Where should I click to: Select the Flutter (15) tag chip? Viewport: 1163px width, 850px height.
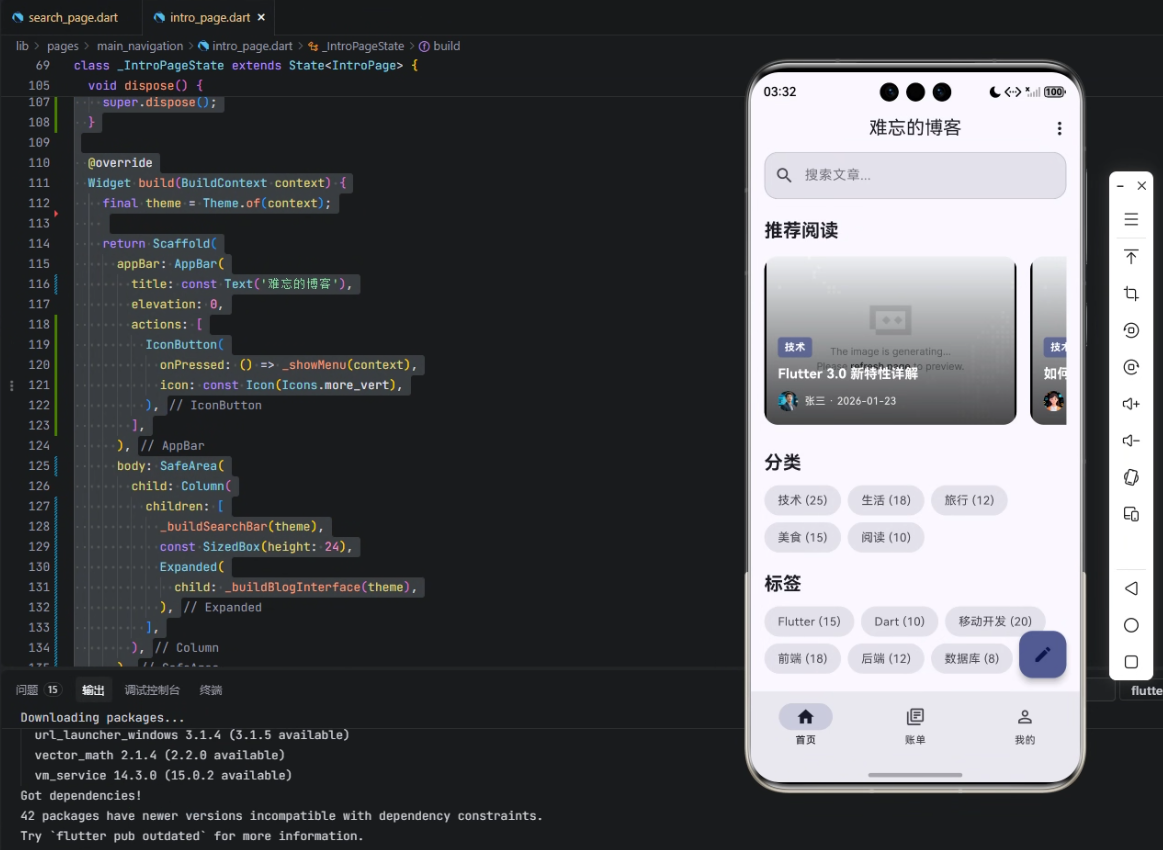pos(808,621)
